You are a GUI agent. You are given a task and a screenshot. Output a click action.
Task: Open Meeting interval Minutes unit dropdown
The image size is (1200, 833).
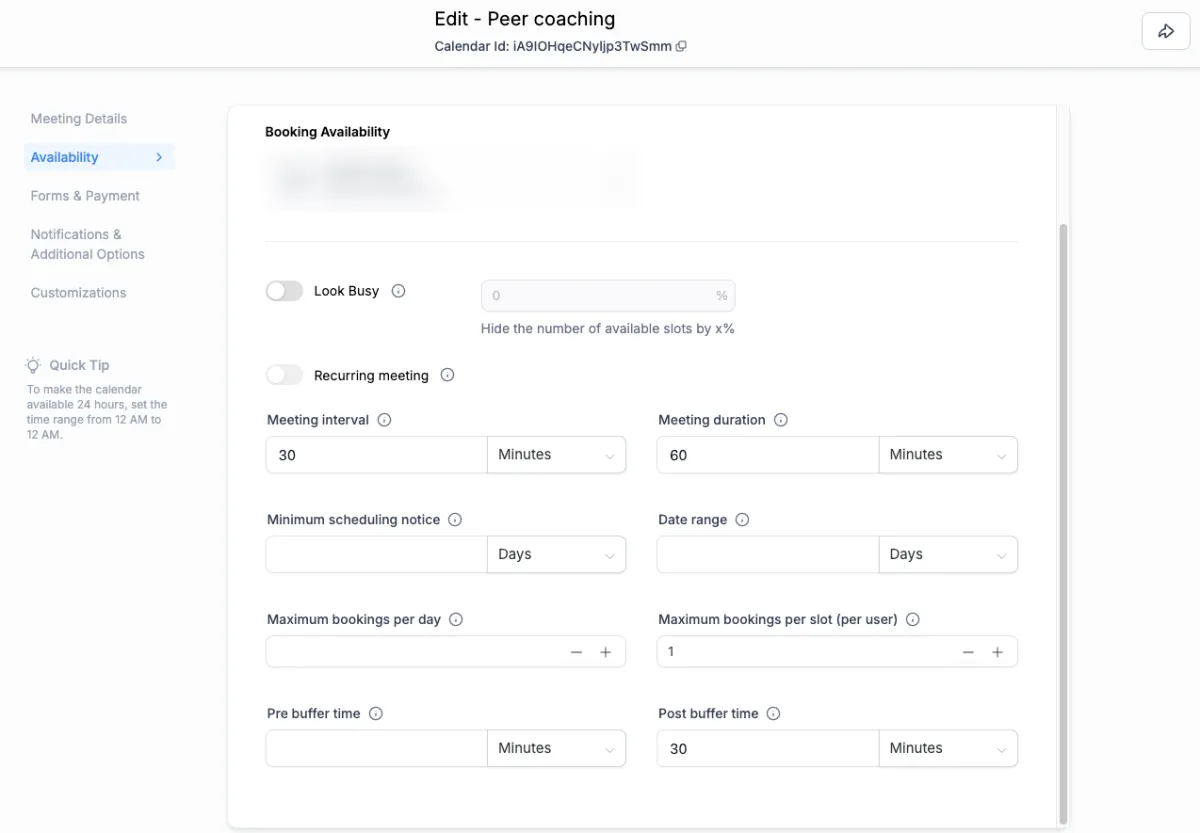pos(556,455)
